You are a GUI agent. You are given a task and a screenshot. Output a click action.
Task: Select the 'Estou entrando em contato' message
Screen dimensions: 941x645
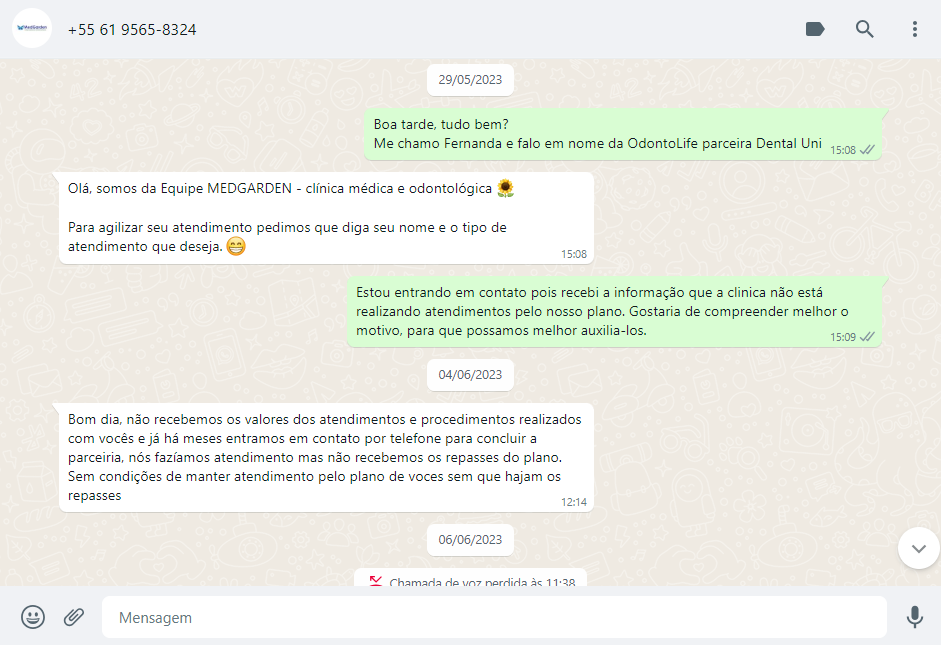(x=614, y=312)
